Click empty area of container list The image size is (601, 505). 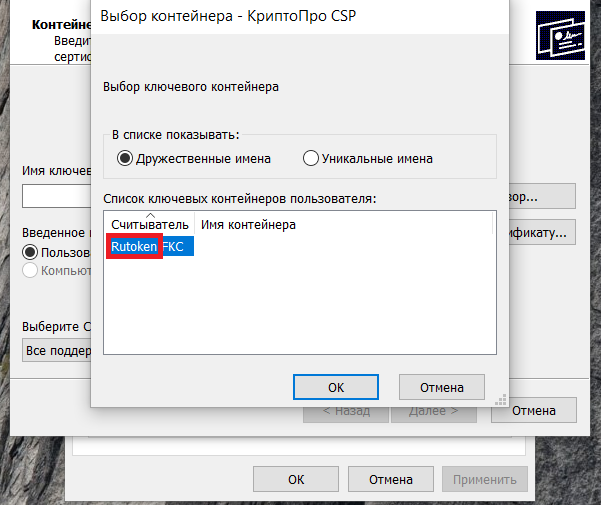pos(300,307)
